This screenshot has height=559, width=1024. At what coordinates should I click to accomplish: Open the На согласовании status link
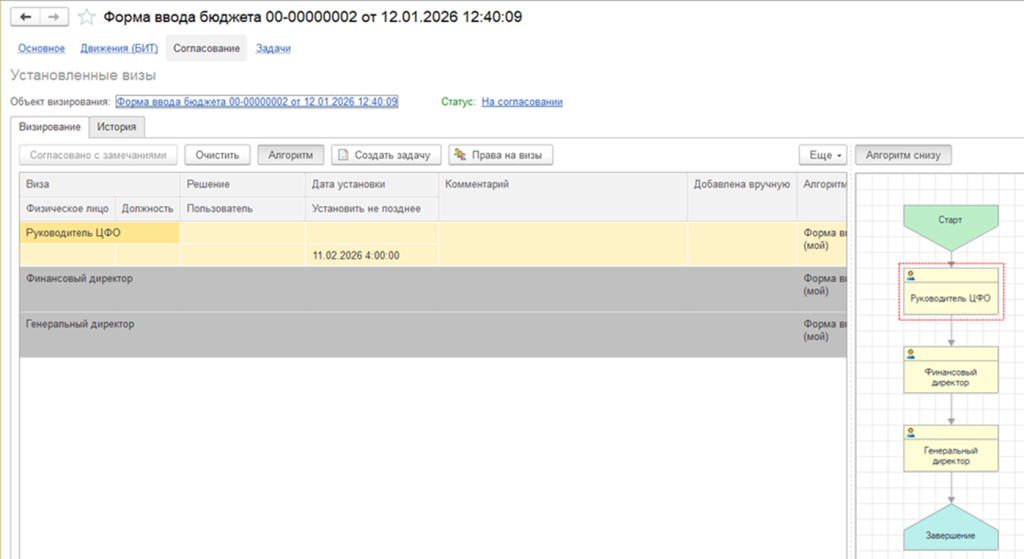522,102
